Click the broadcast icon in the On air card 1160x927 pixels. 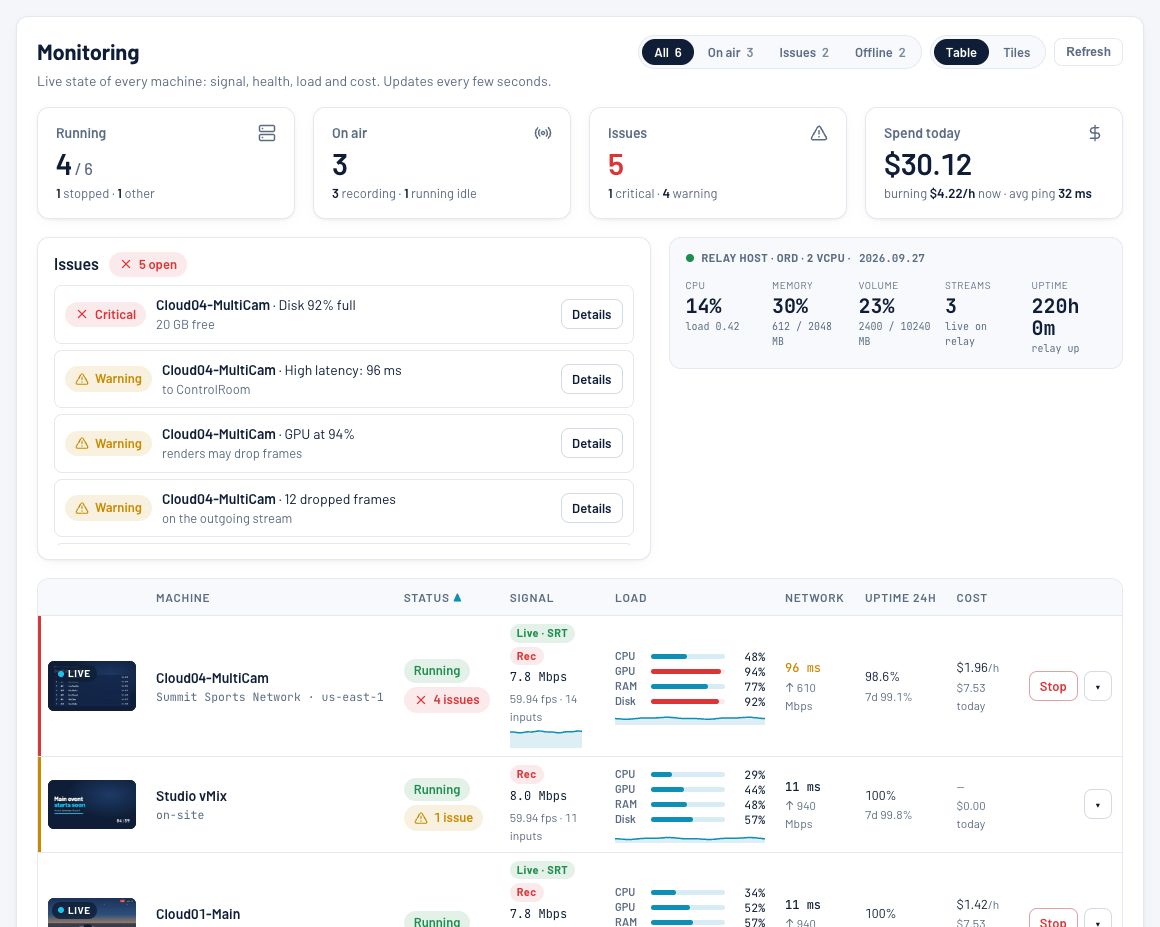click(543, 133)
